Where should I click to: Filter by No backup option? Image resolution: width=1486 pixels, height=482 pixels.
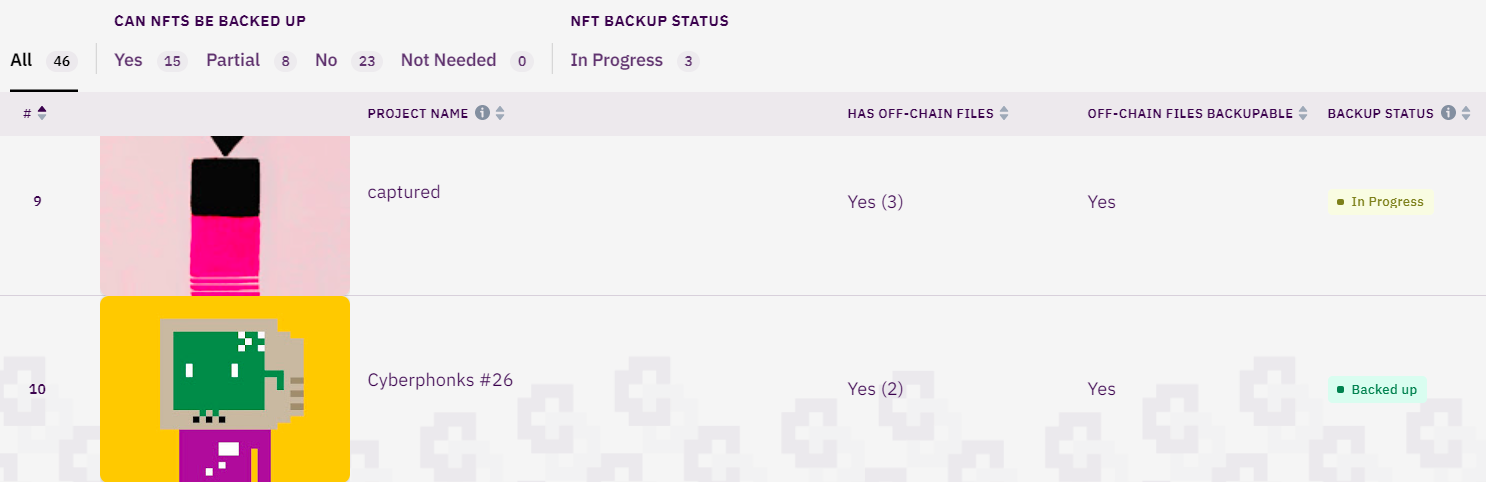coord(326,60)
